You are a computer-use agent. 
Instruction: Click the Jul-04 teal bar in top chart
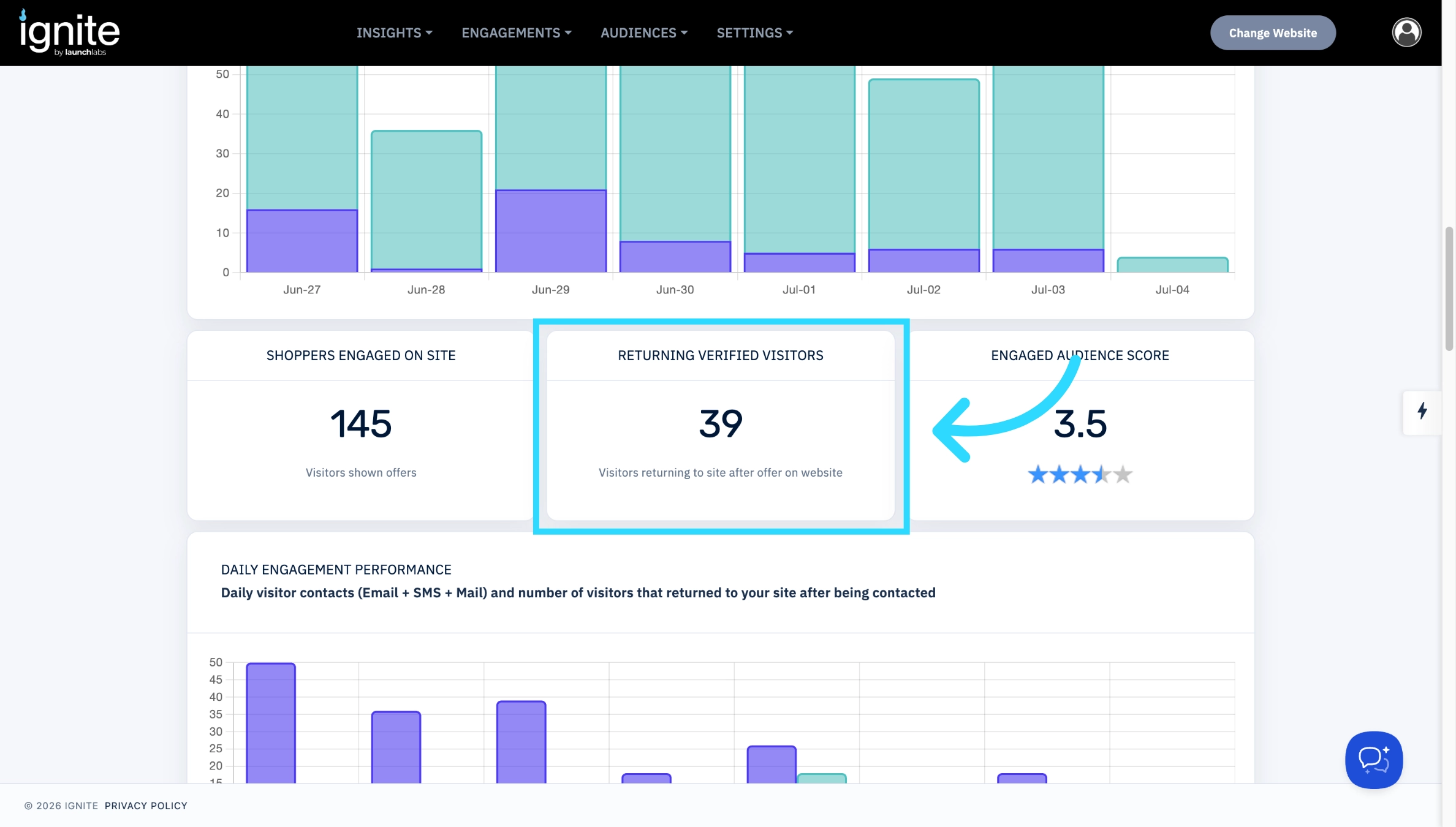(1172, 265)
